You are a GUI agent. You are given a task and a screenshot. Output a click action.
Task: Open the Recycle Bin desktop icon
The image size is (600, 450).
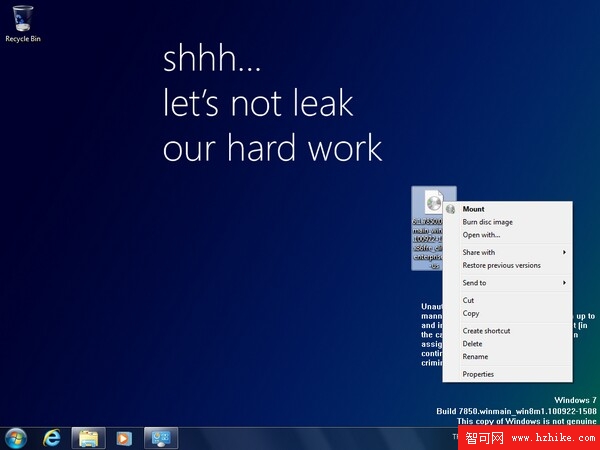point(23,24)
